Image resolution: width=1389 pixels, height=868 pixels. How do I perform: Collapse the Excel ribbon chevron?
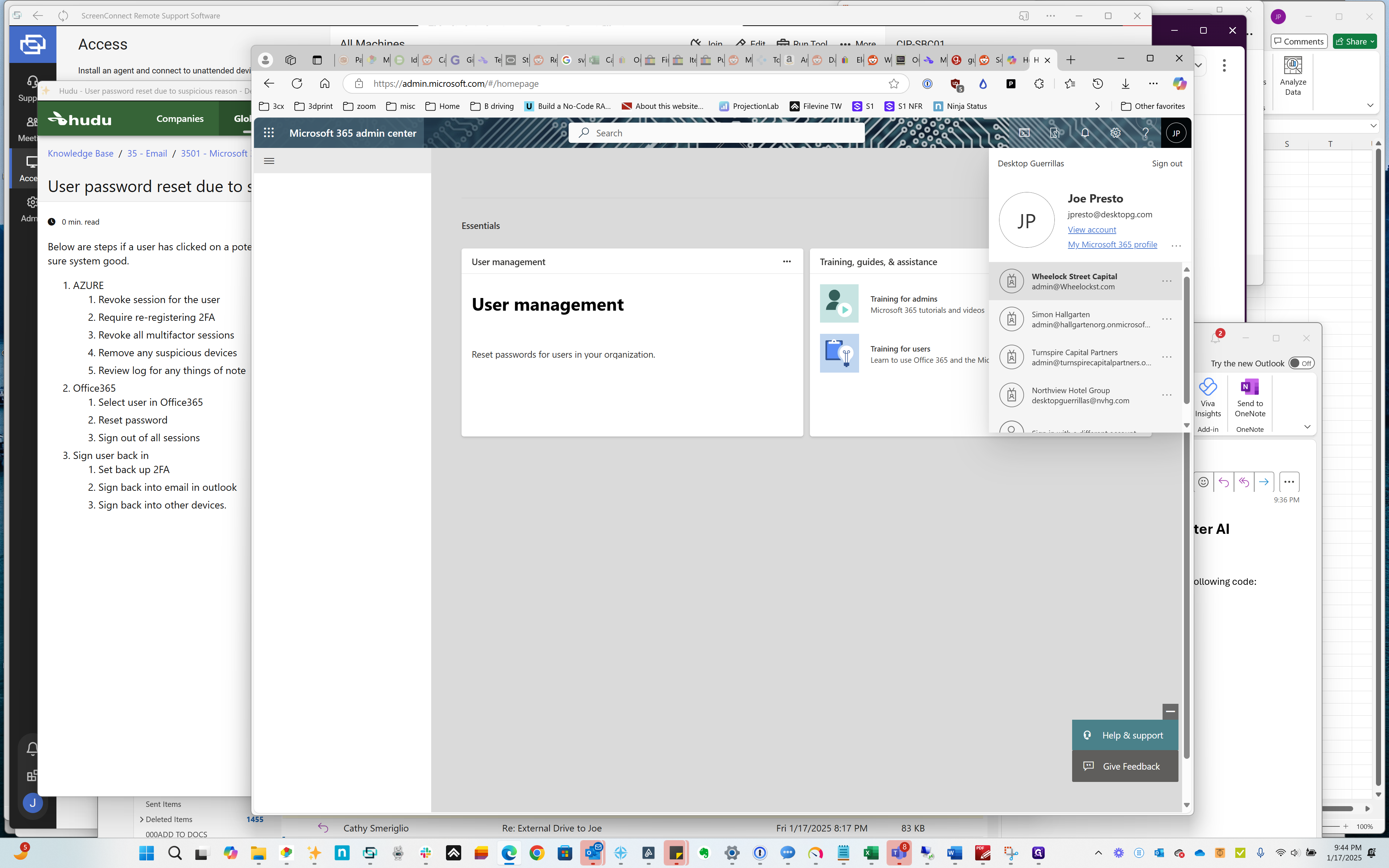[x=1370, y=105]
